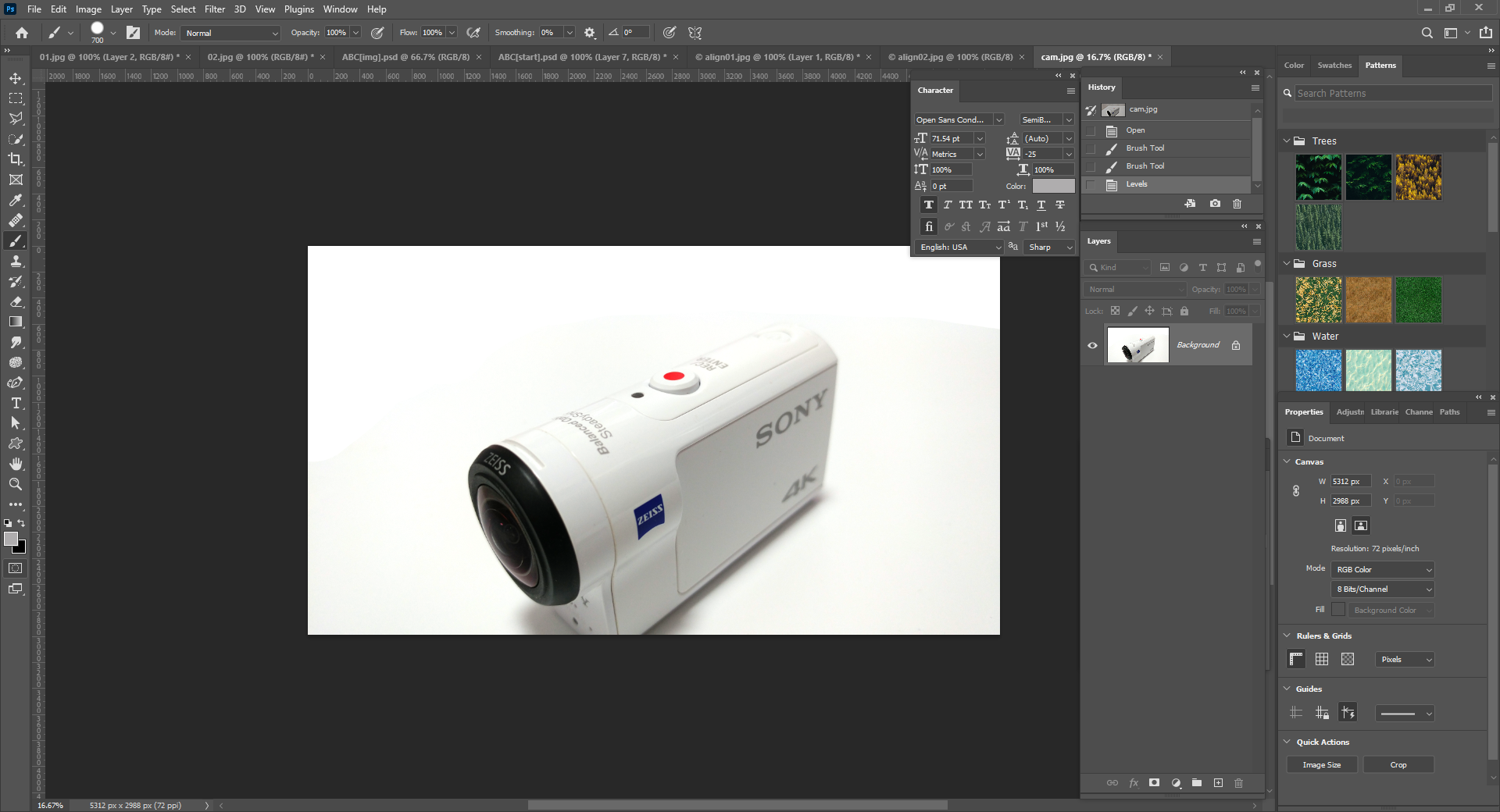Select the Crop tool
This screenshot has height=812, width=1500.
16,159
